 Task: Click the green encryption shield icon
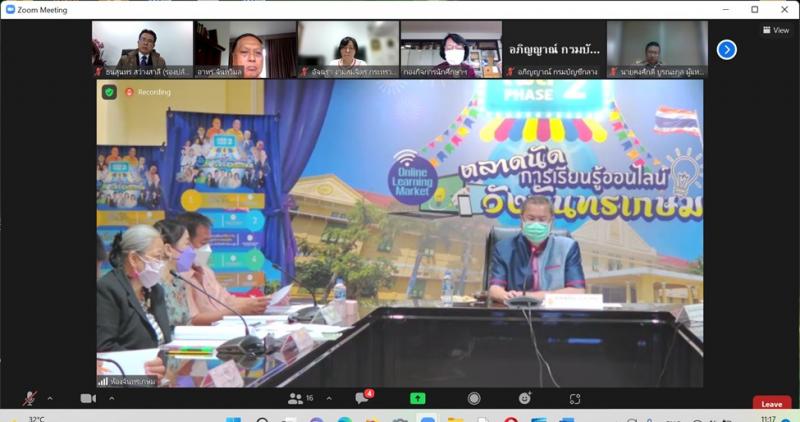[x=109, y=92]
